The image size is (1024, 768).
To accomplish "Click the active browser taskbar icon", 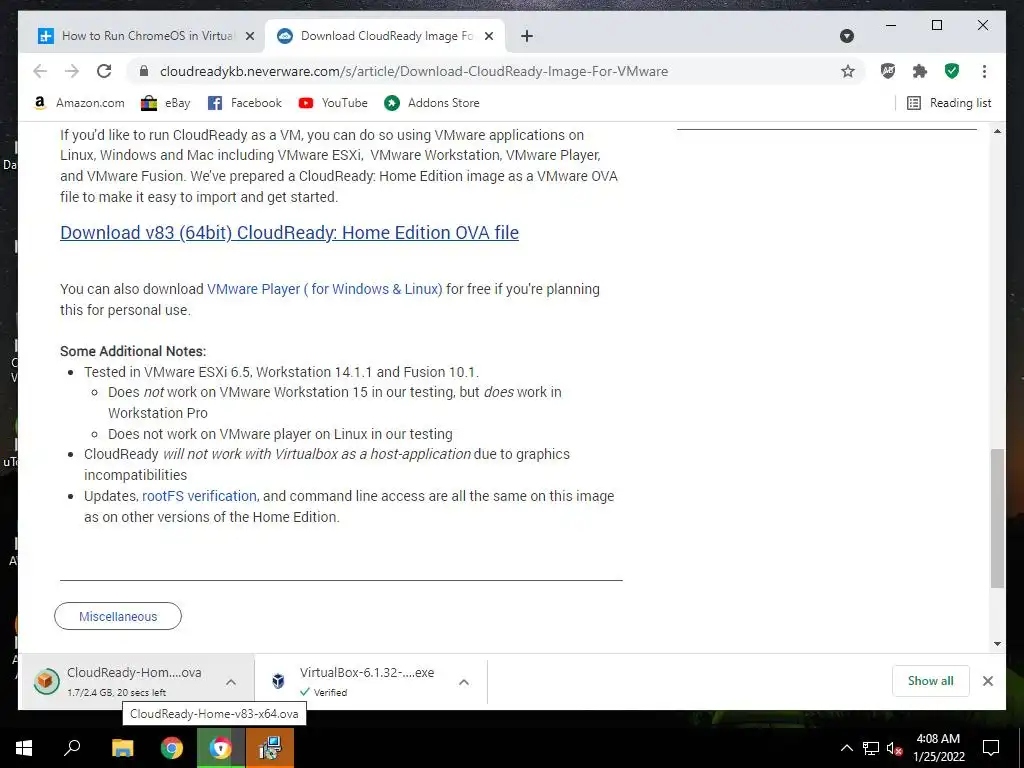I will tap(221, 748).
